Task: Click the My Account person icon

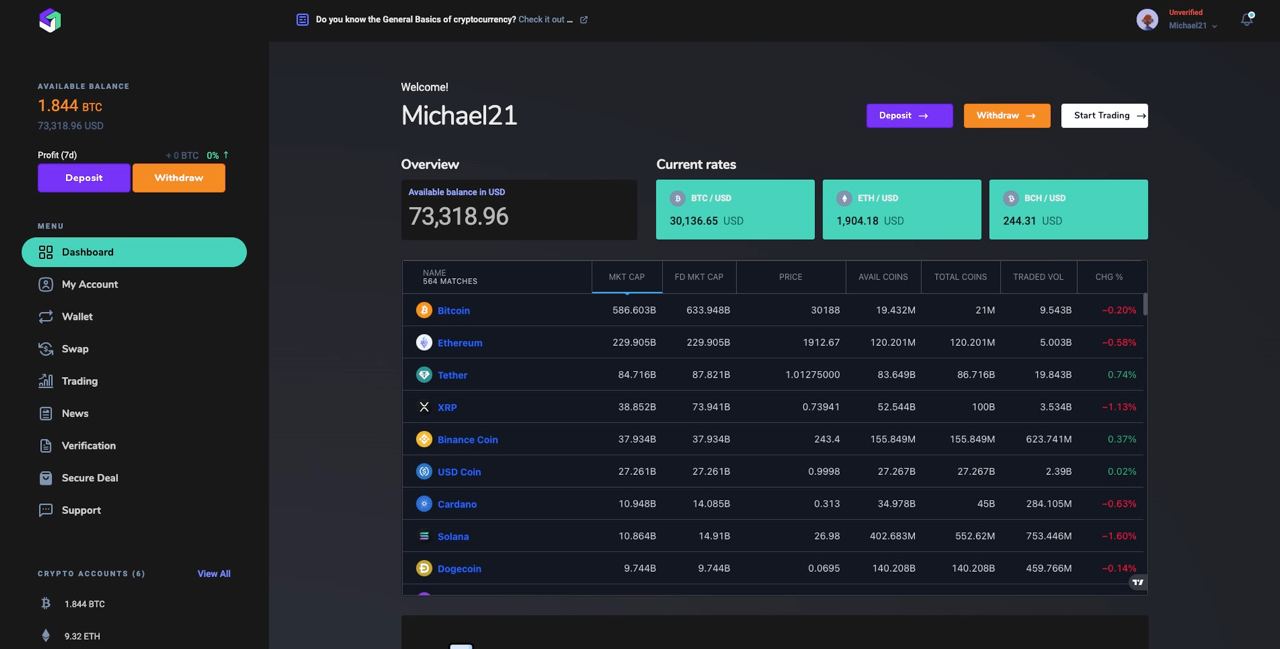Action: pos(46,284)
